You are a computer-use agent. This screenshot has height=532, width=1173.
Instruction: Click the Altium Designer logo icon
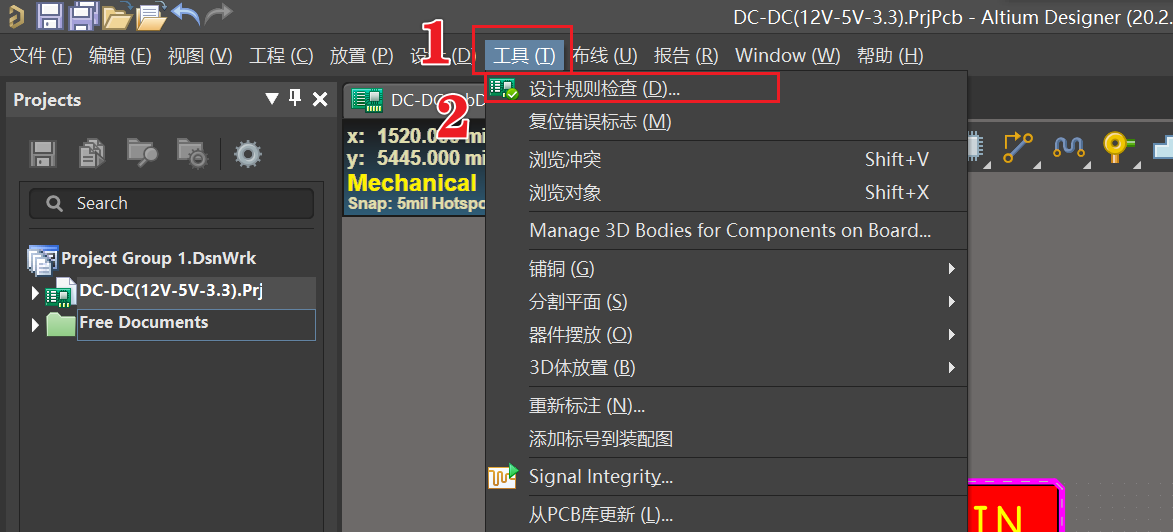pyautogui.click(x=14, y=15)
